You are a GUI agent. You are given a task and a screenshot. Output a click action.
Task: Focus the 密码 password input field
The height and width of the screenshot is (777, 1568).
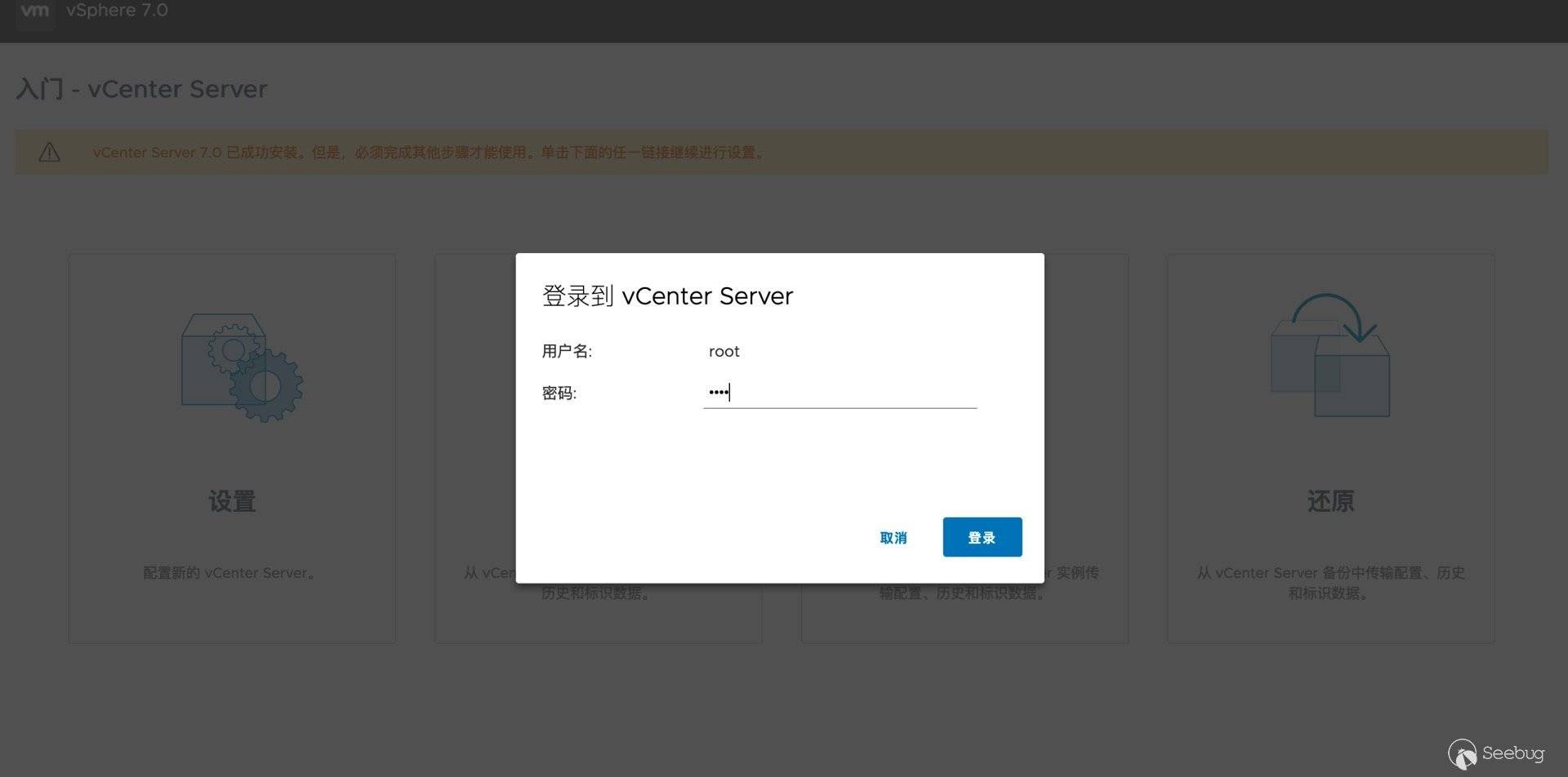click(x=840, y=393)
